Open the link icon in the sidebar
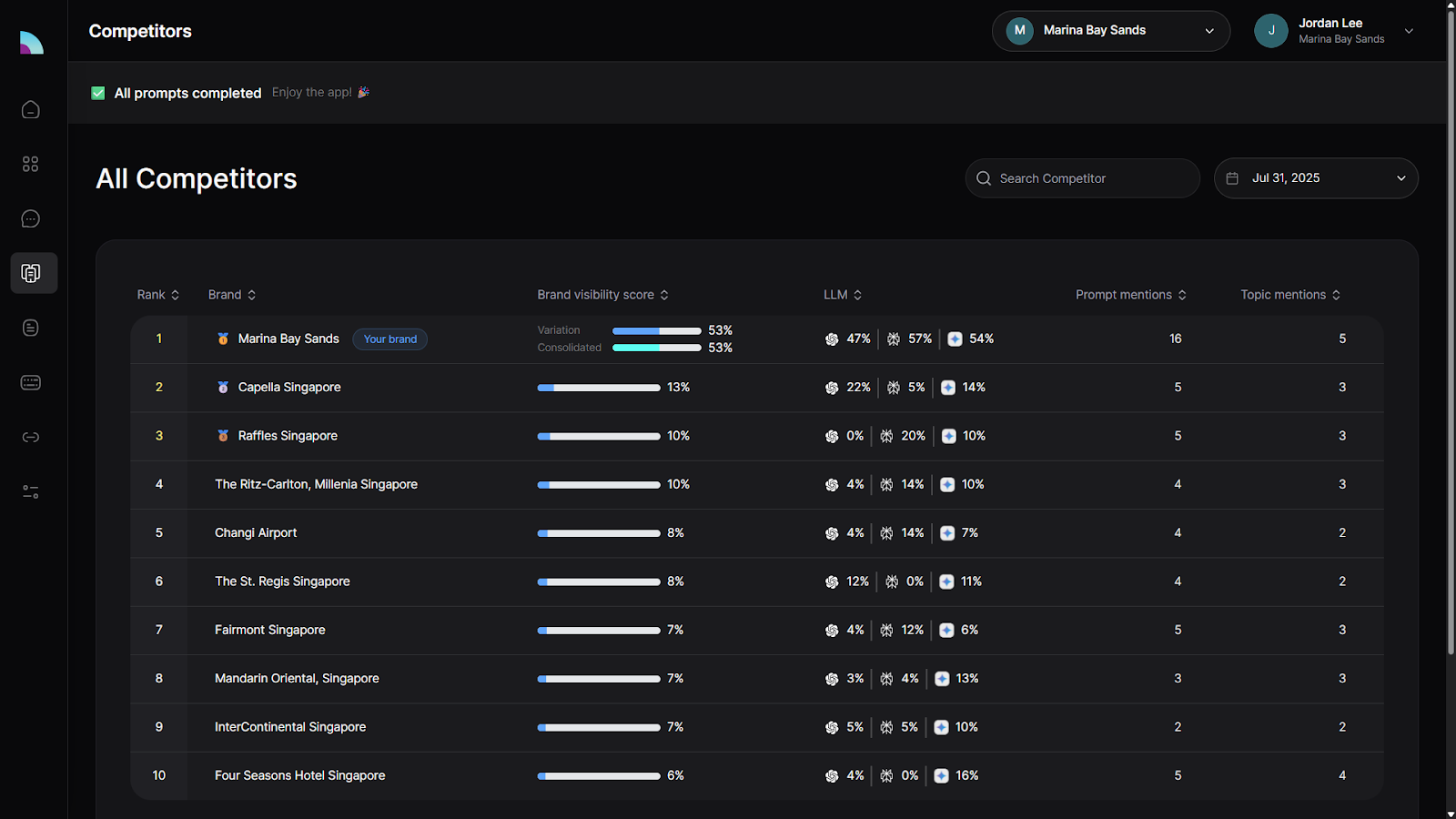 click(31, 437)
